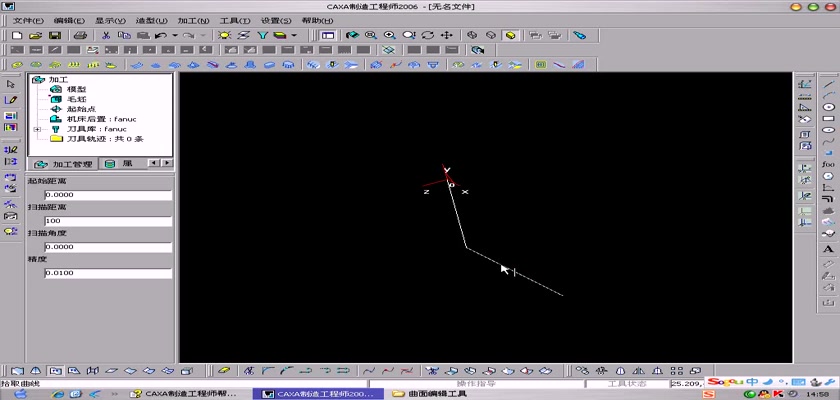Select the 起始点 tree node
This screenshot has width=840, height=400.
pos(81,109)
